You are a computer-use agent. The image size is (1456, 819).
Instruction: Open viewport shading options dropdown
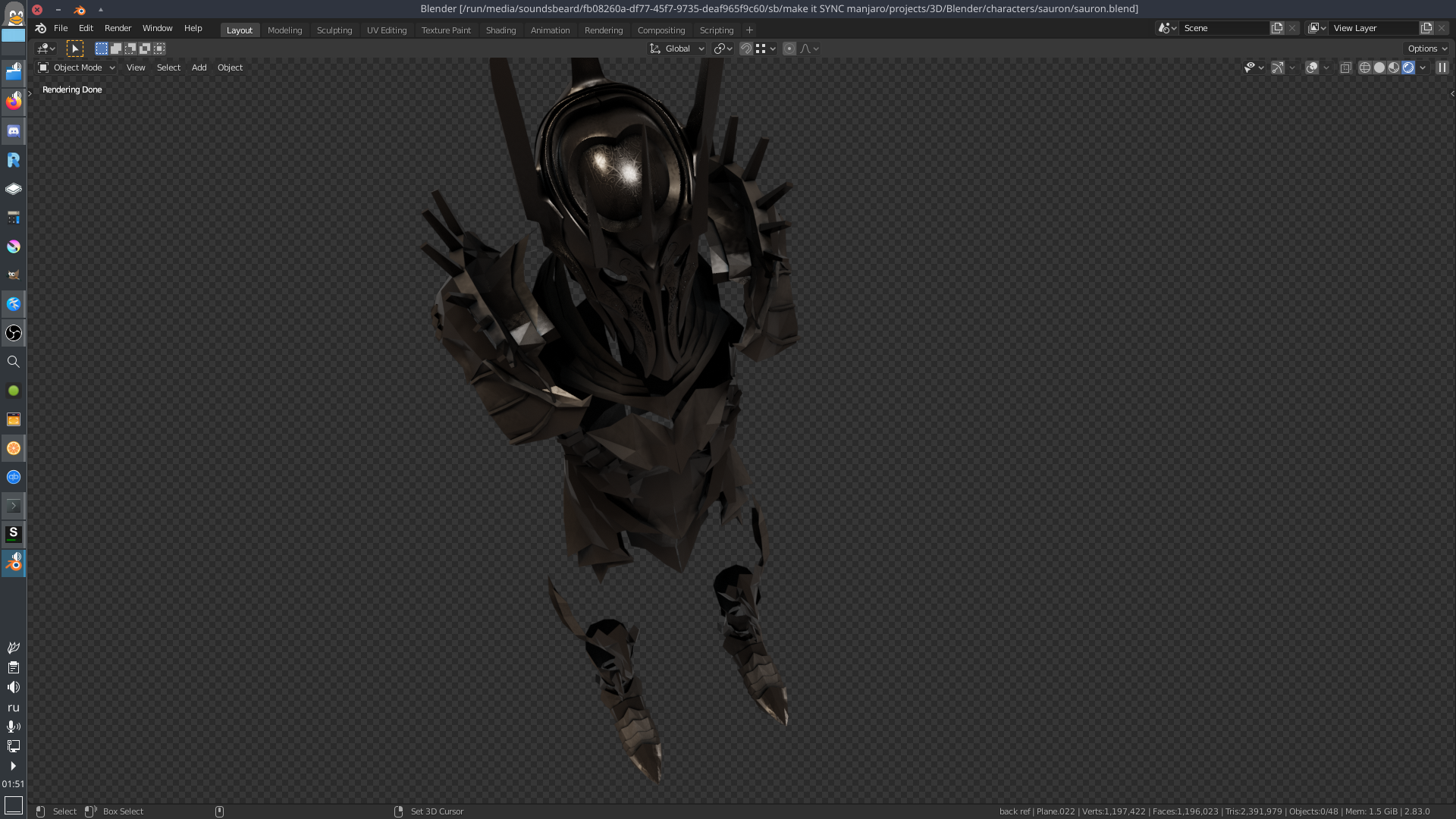pyautogui.click(x=1423, y=67)
